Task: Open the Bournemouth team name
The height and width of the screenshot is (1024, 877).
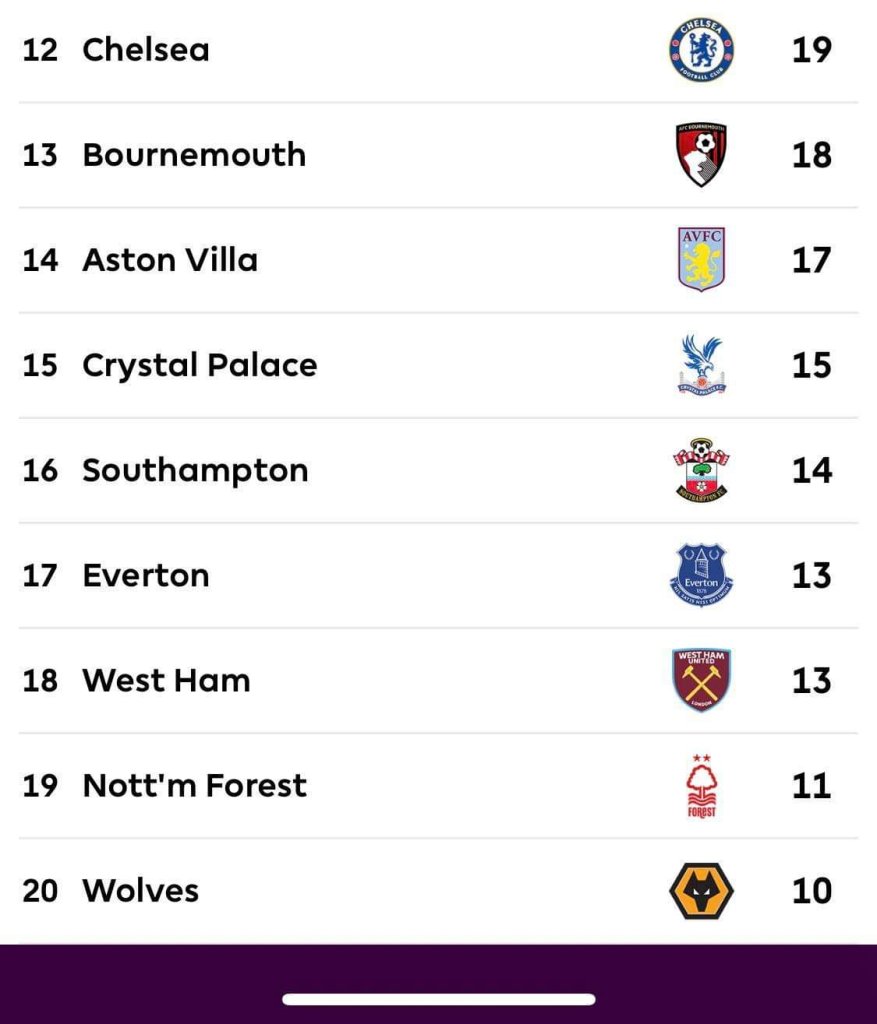Action: (x=194, y=155)
